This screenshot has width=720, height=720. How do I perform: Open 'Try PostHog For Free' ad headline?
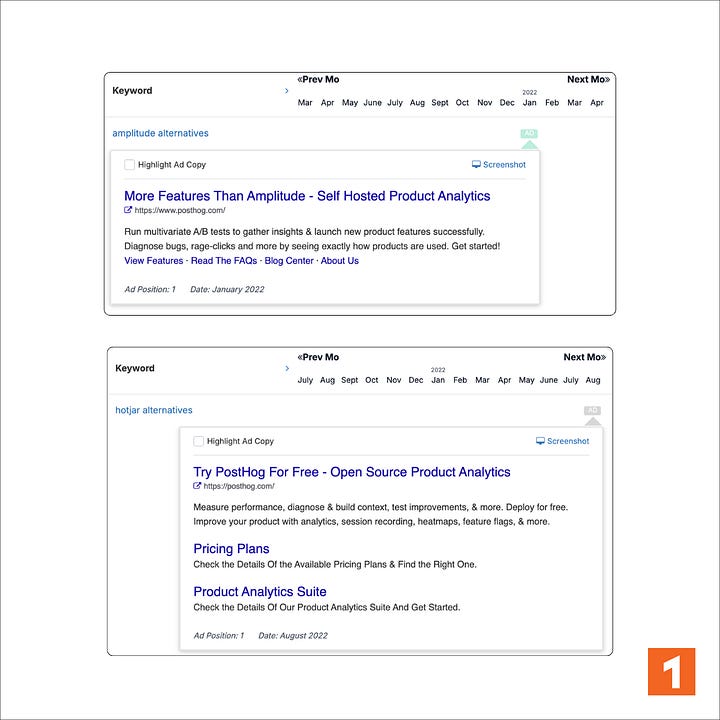pos(352,472)
